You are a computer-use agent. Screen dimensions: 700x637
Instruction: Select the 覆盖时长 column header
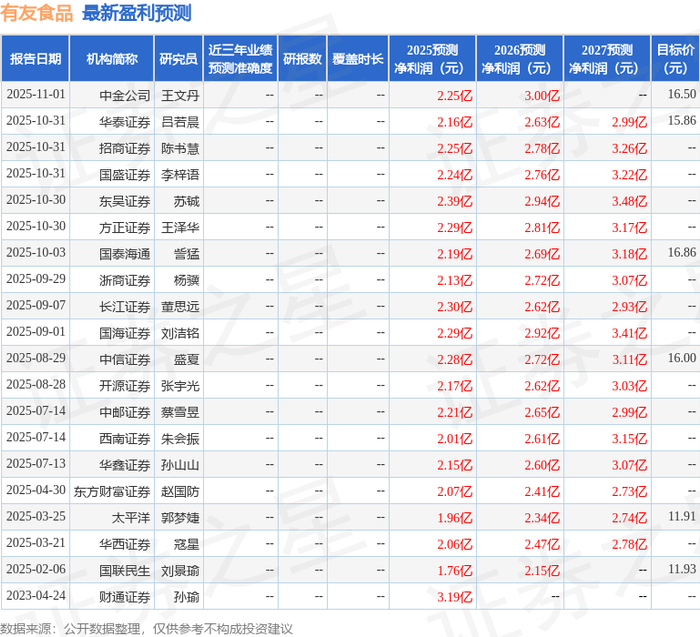pyautogui.click(x=358, y=58)
